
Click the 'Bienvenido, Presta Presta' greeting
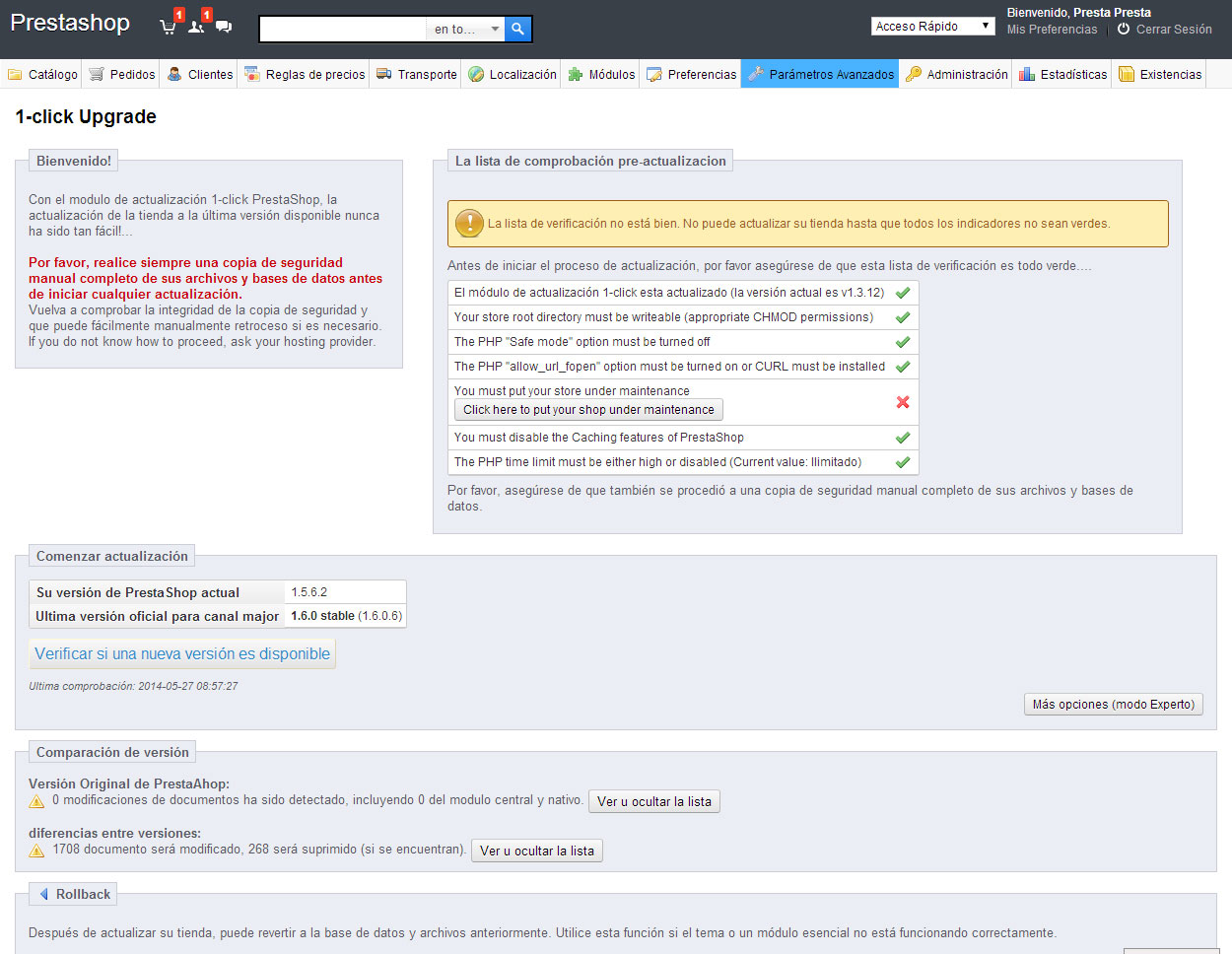click(1079, 13)
